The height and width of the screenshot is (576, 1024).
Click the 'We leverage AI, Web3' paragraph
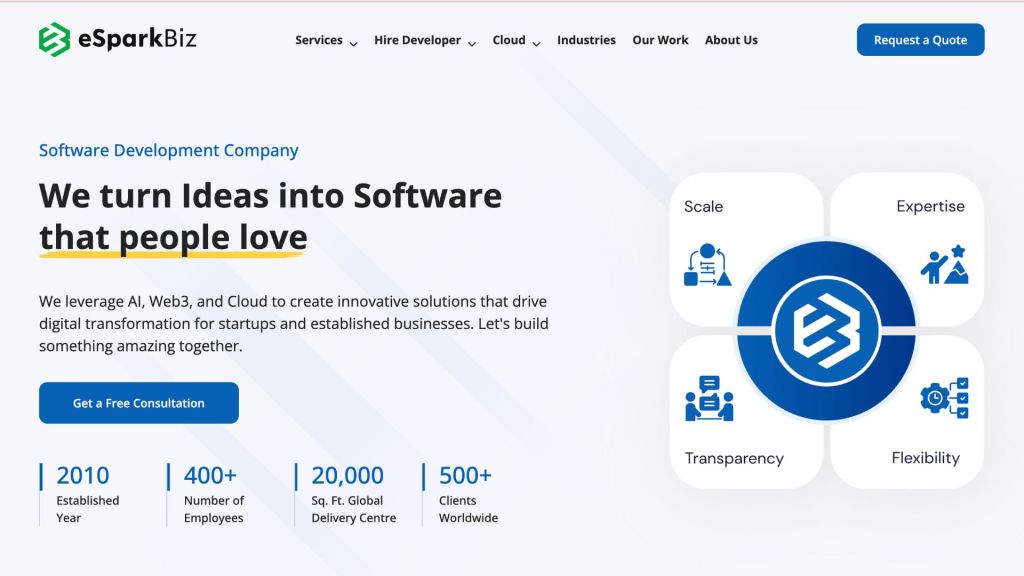click(294, 324)
